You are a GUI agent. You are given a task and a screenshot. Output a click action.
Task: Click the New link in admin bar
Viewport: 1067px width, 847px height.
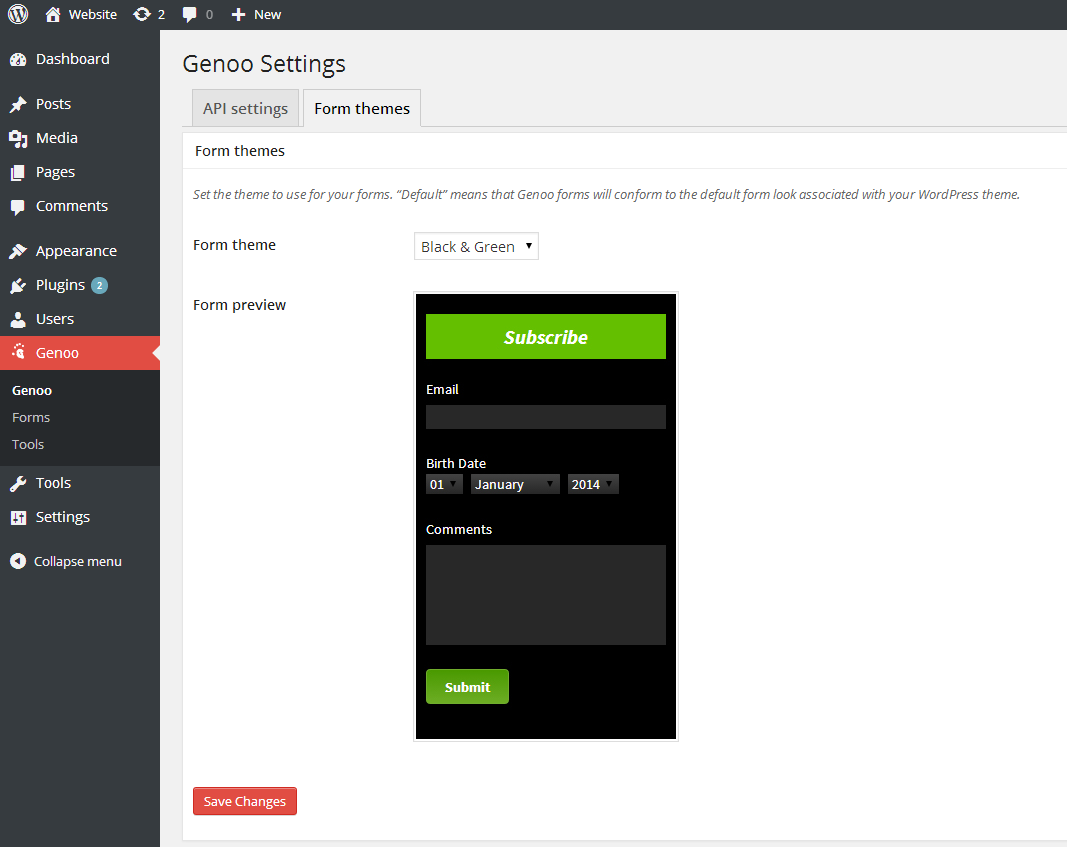[x=267, y=14]
